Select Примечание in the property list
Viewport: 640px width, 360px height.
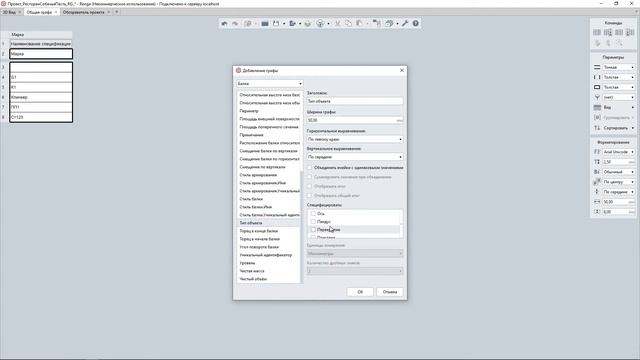251,135
